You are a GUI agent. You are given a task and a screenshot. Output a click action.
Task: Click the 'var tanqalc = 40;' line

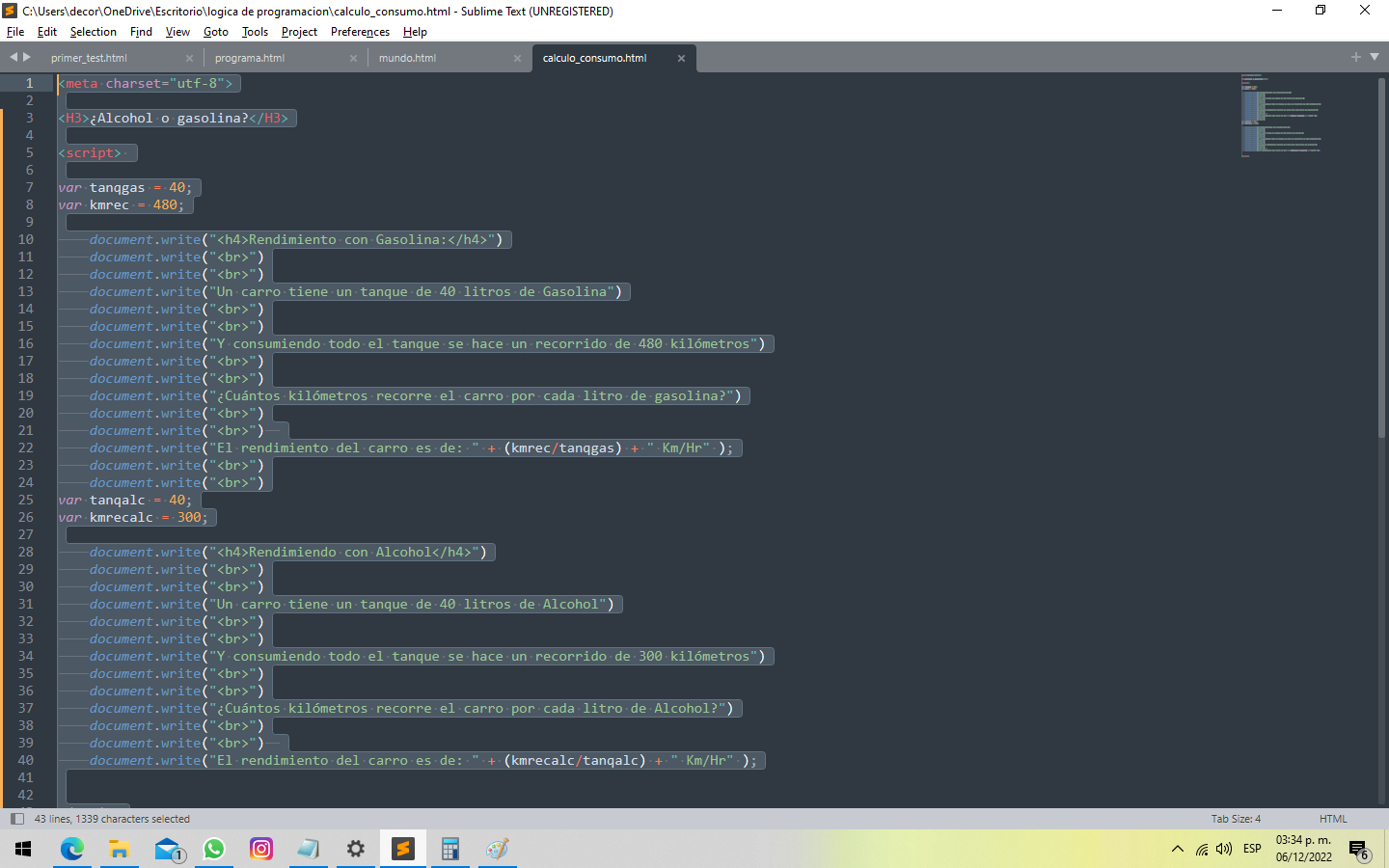(x=125, y=501)
